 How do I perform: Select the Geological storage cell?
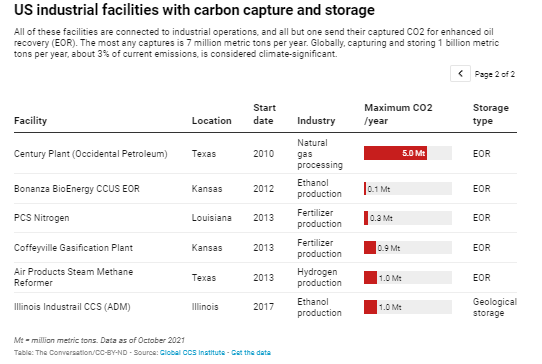tap(495, 307)
